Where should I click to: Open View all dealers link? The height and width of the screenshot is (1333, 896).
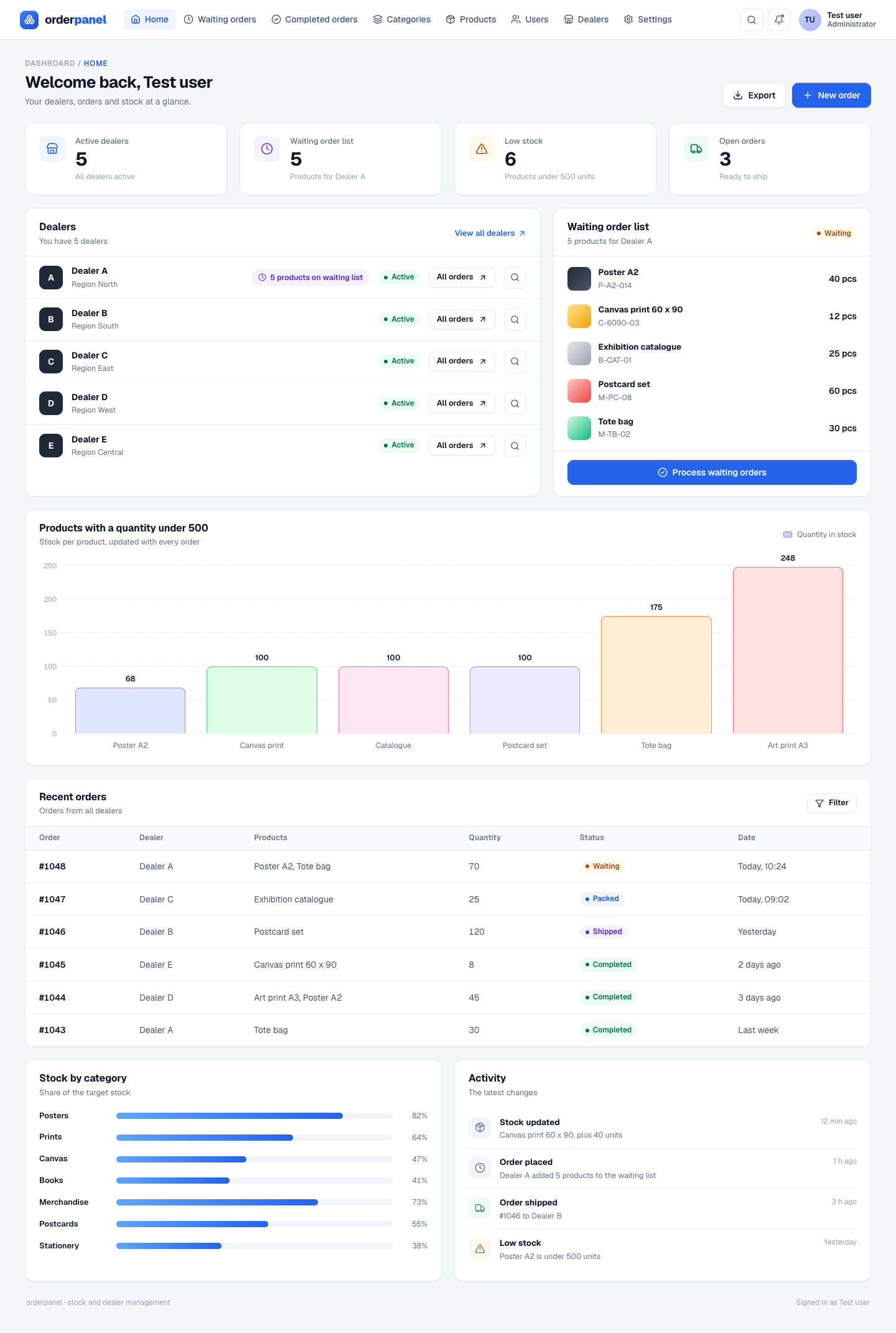[x=490, y=233]
